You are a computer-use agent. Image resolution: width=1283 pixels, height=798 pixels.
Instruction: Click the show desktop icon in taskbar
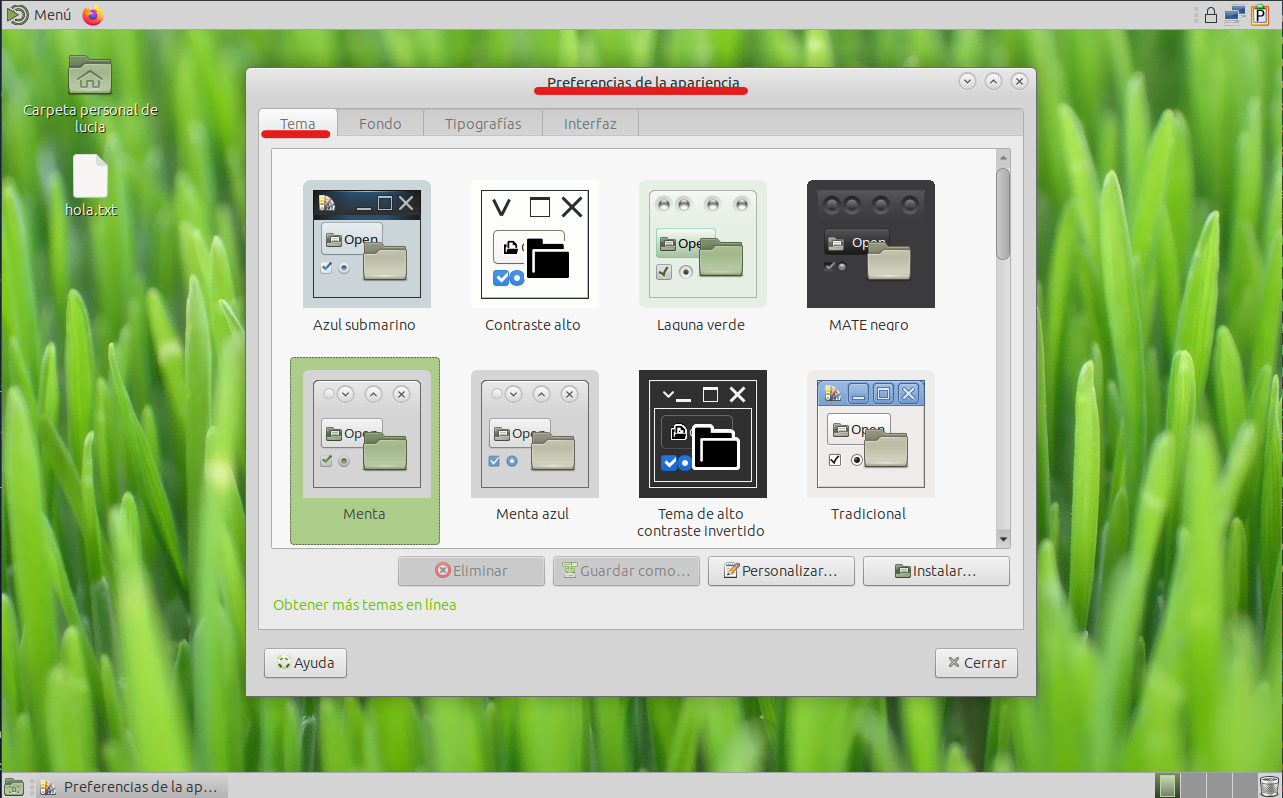(14, 786)
